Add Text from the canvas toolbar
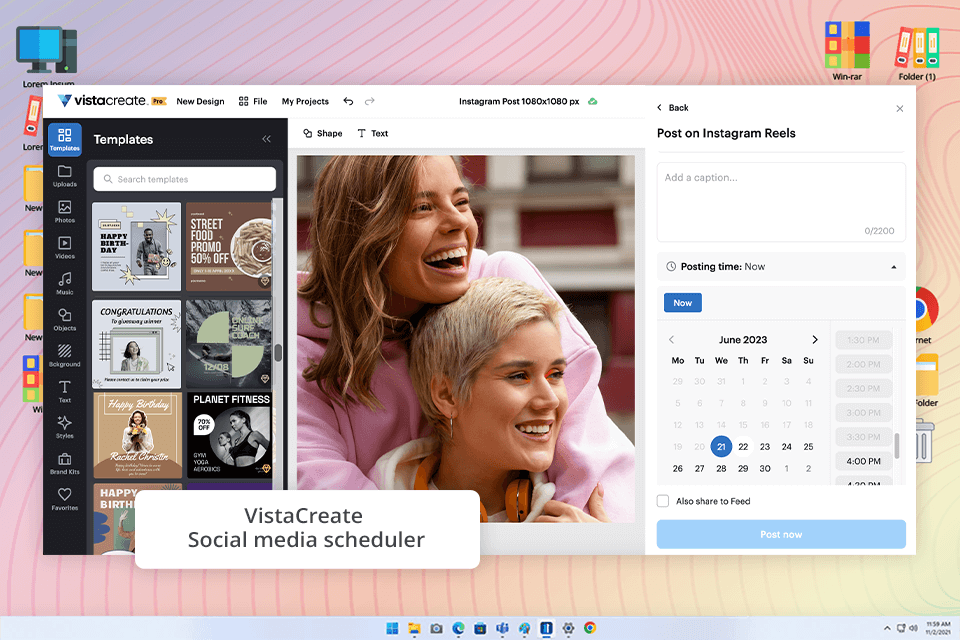The width and height of the screenshot is (960, 640). [372, 133]
